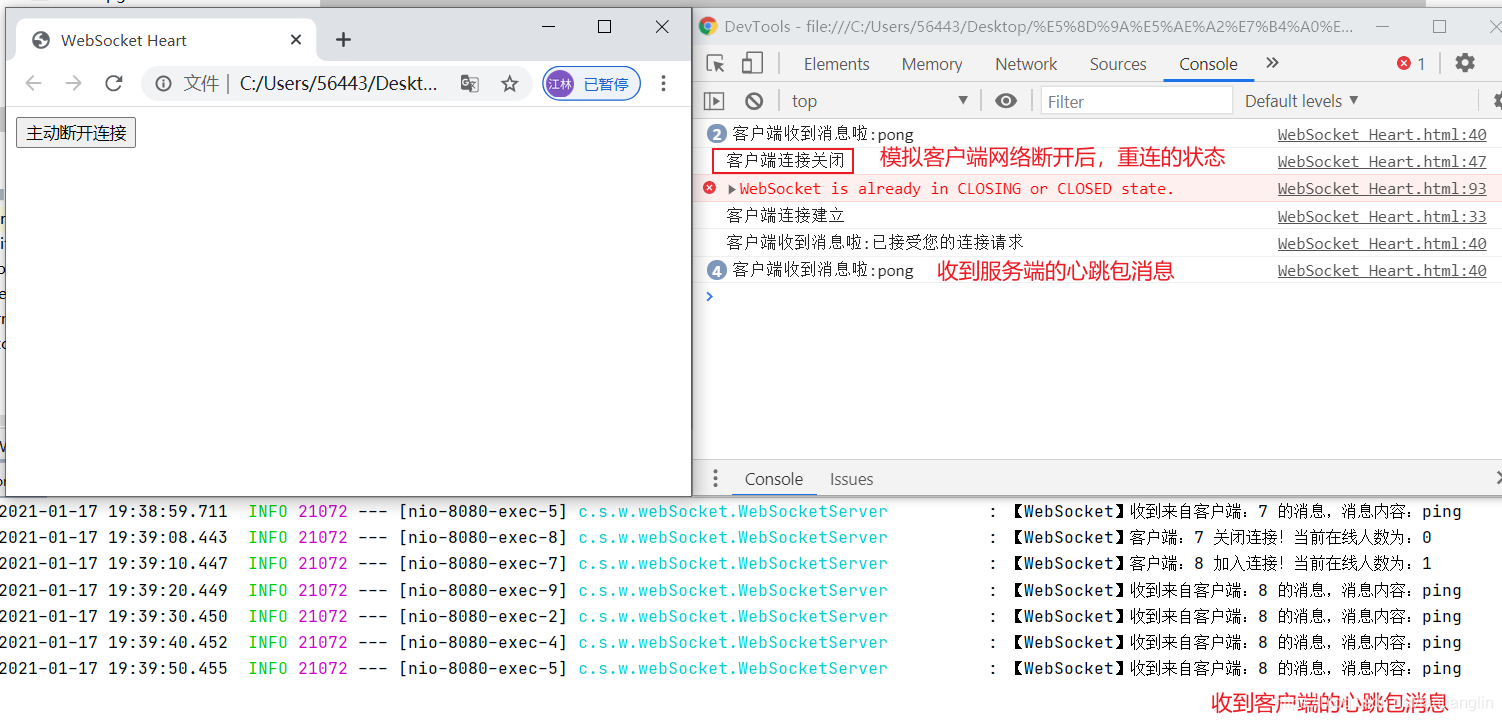The image size is (1502, 721).
Task: Open the drawer three-dot menu
Action: pyautogui.click(x=714, y=479)
